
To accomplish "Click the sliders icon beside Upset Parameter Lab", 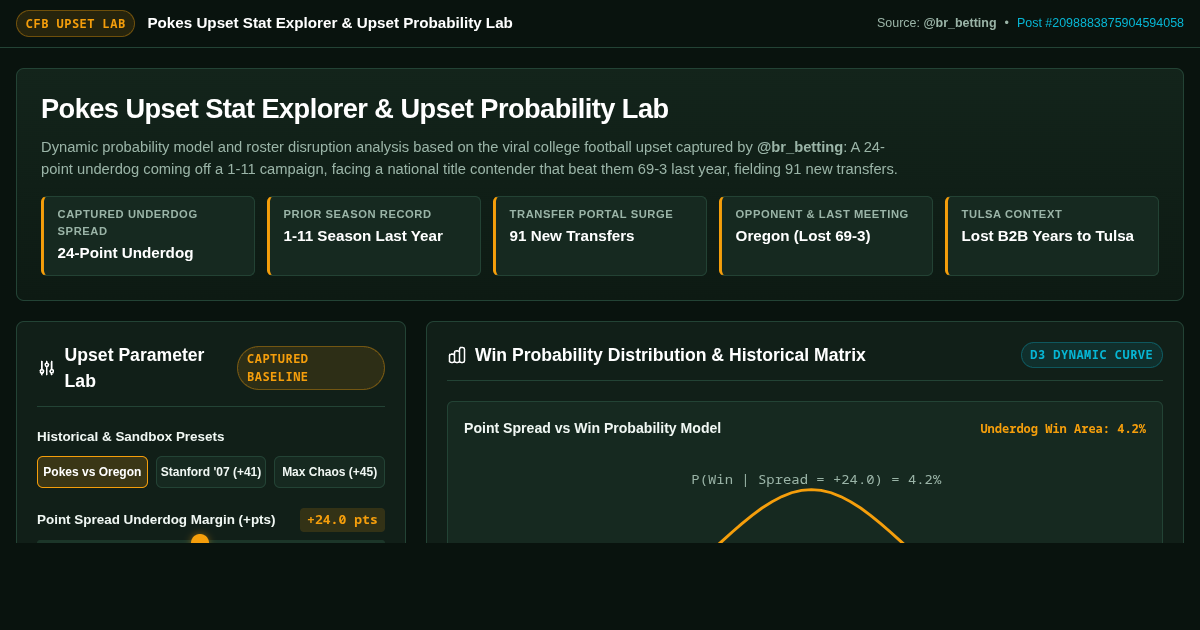I will click(x=47, y=368).
